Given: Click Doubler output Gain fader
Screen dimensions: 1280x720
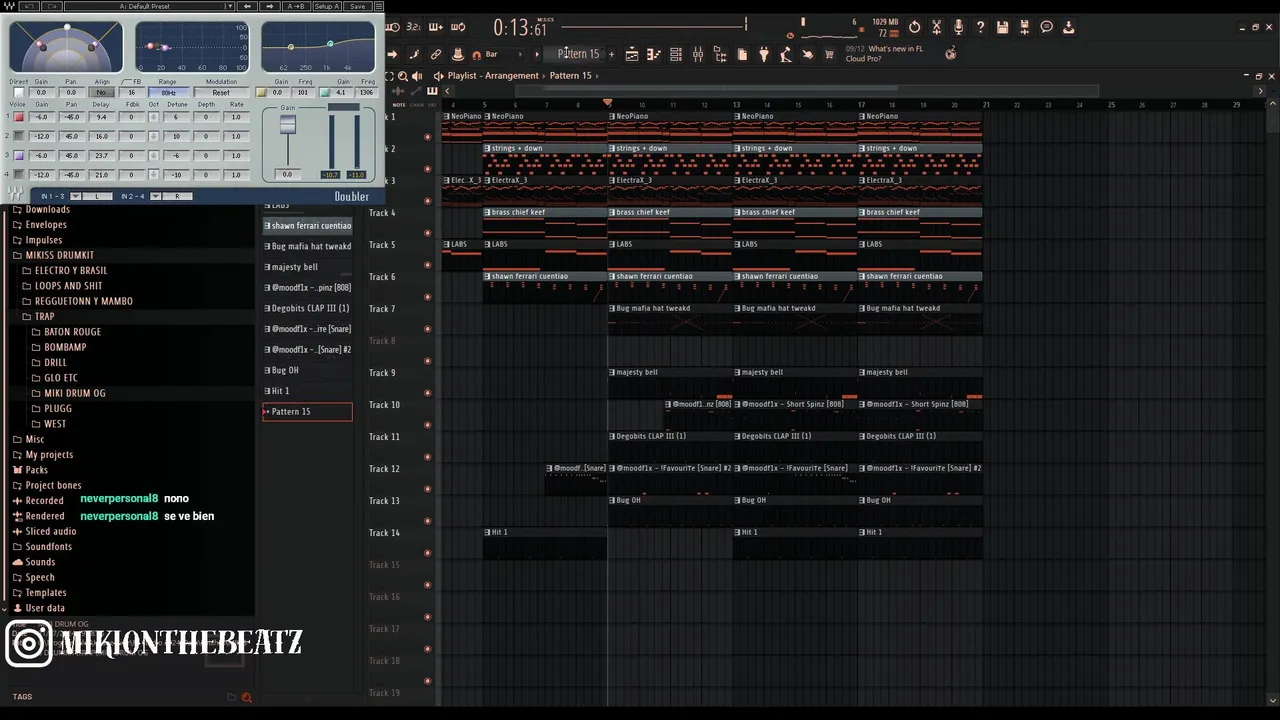Looking at the screenshot, I should point(288,124).
